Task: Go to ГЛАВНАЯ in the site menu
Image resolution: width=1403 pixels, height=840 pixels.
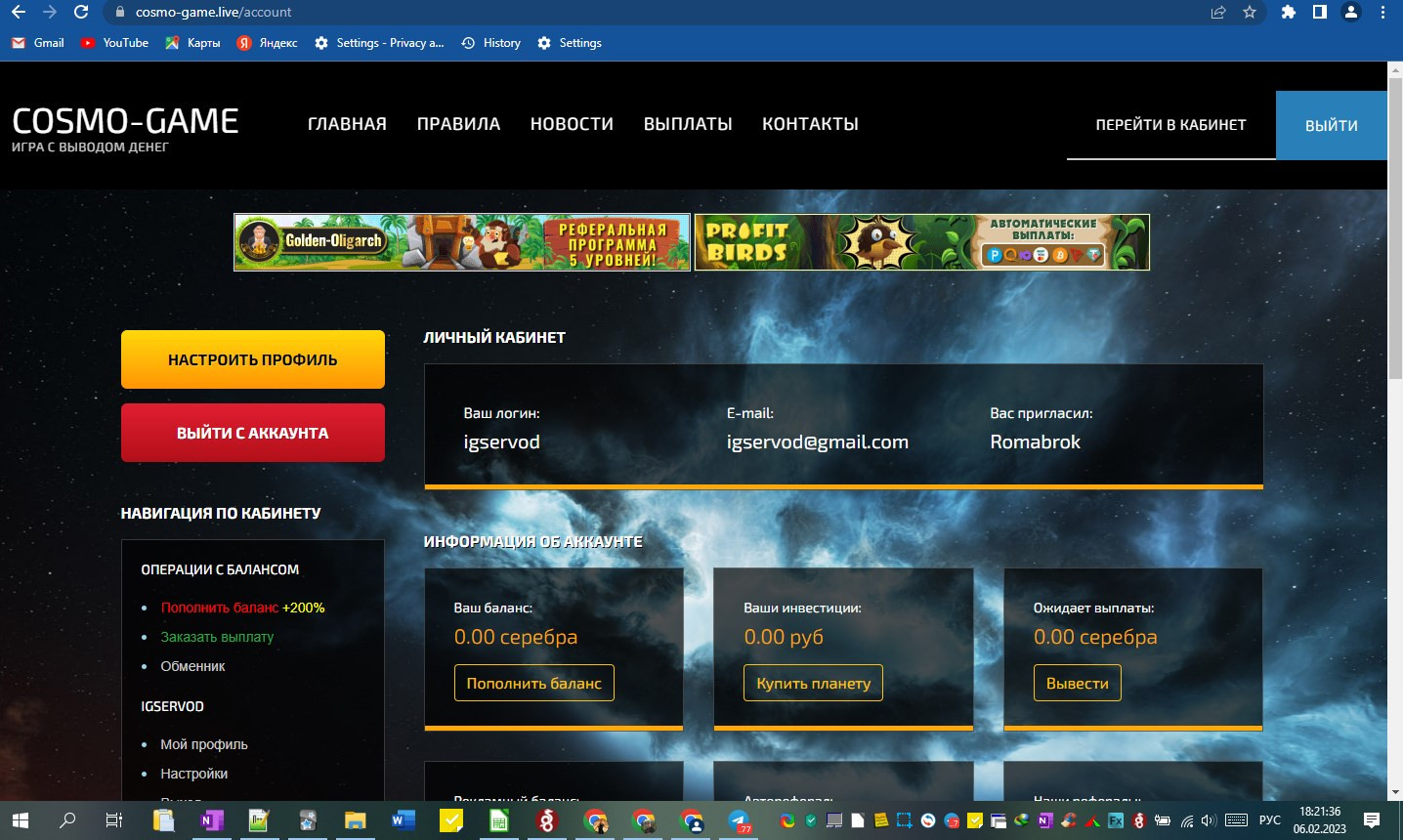Action: pos(347,124)
